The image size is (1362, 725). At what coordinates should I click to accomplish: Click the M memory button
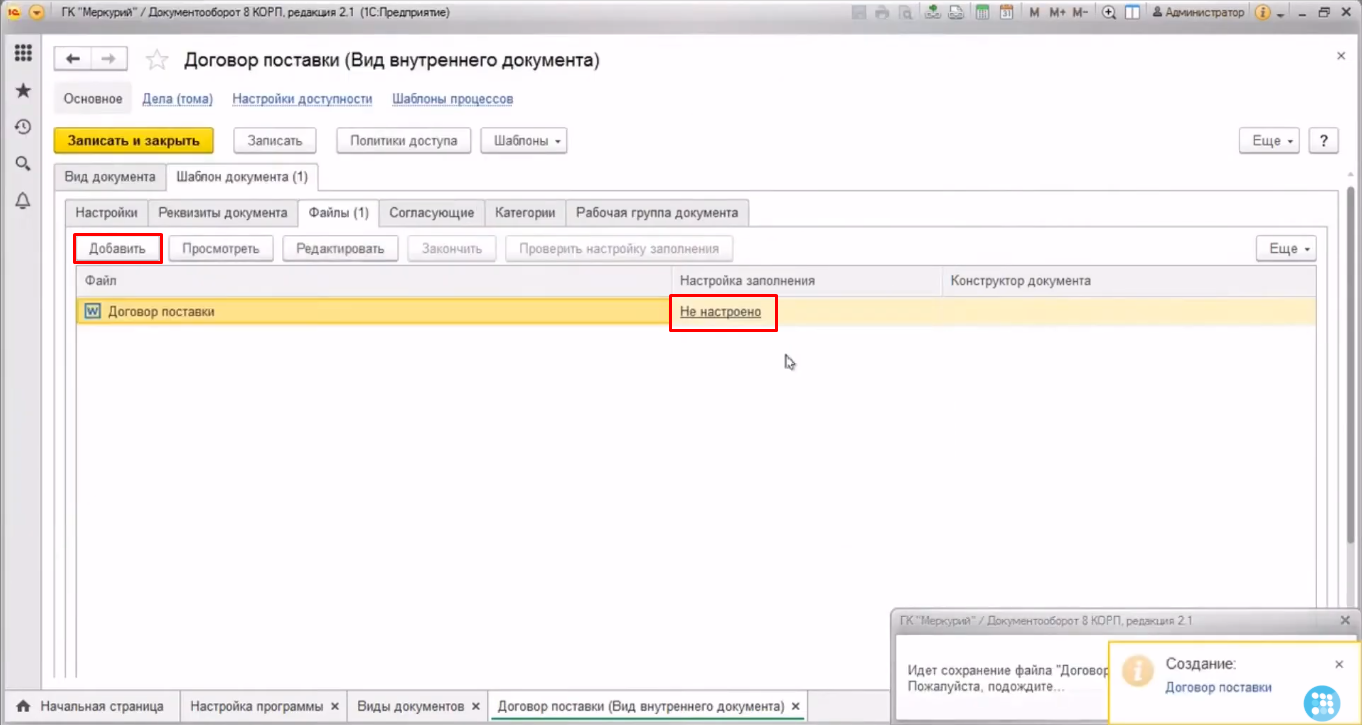(1034, 13)
